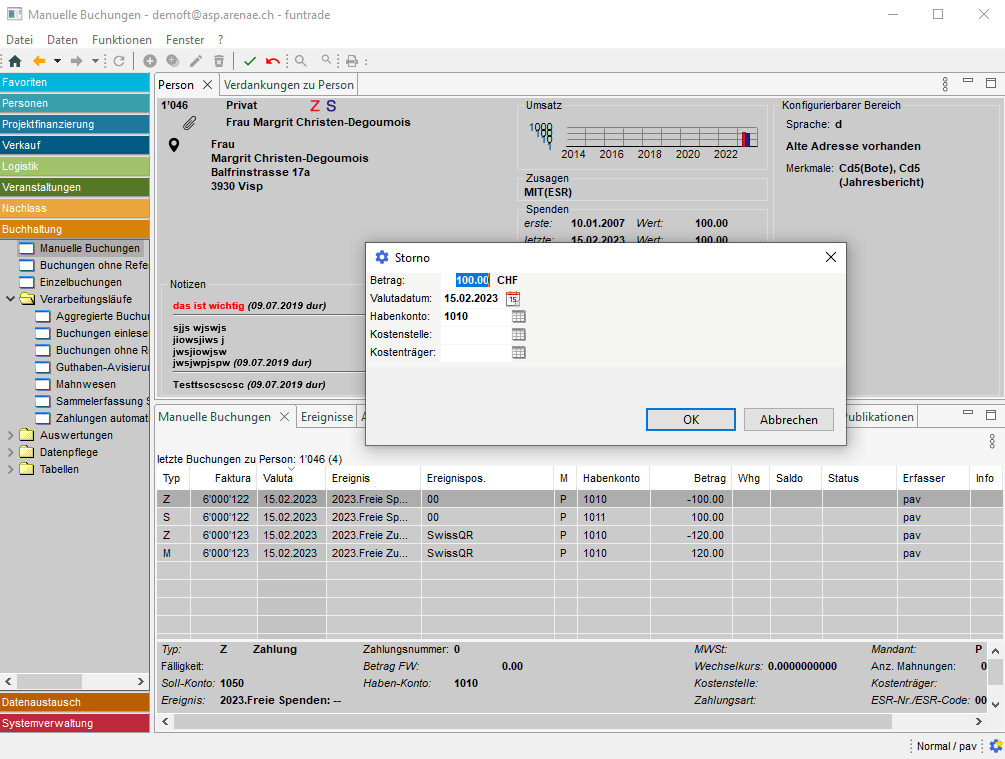Image resolution: width=1005 pixels, height=759 pixels.
Task: Click the red undo arrow icon
Action: [273, 61]
